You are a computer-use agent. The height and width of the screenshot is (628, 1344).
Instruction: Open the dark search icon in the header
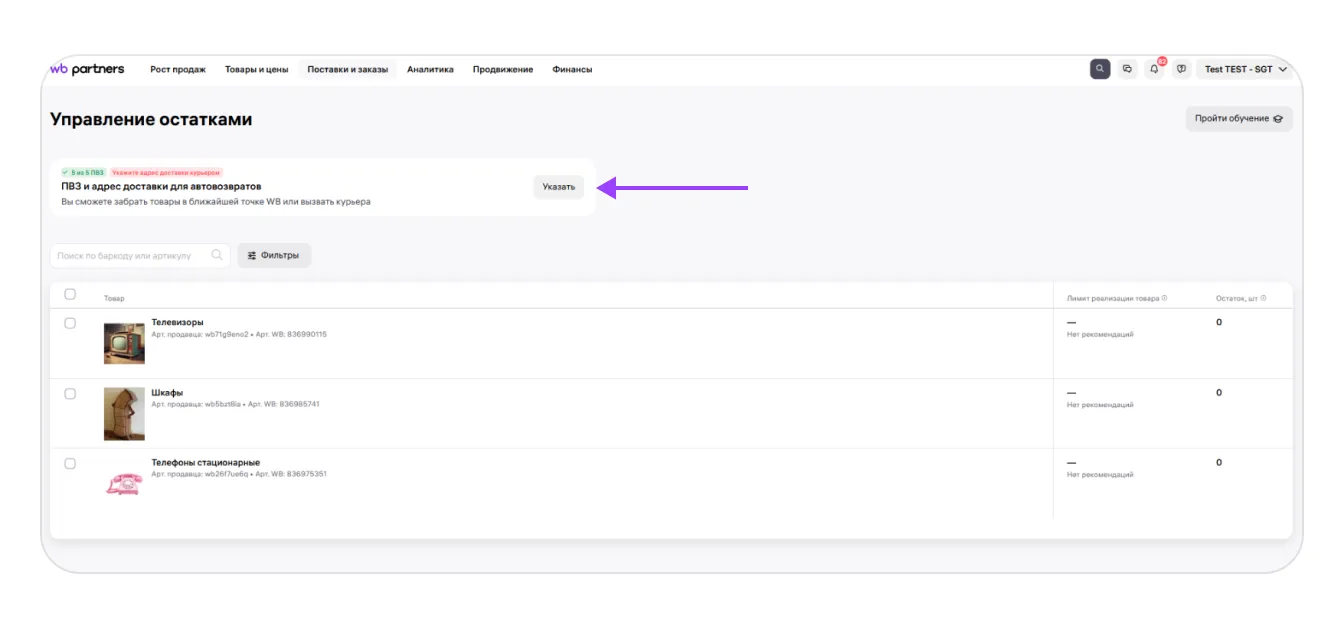click(x=1100, y=69)
